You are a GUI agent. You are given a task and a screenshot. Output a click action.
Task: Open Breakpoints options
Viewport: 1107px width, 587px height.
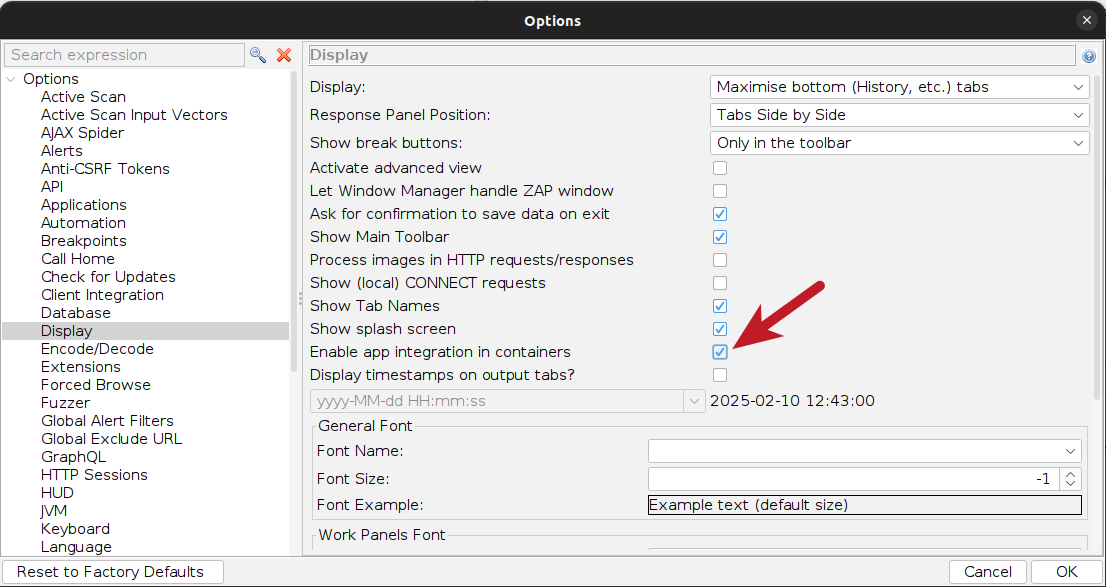click(84, 241)
